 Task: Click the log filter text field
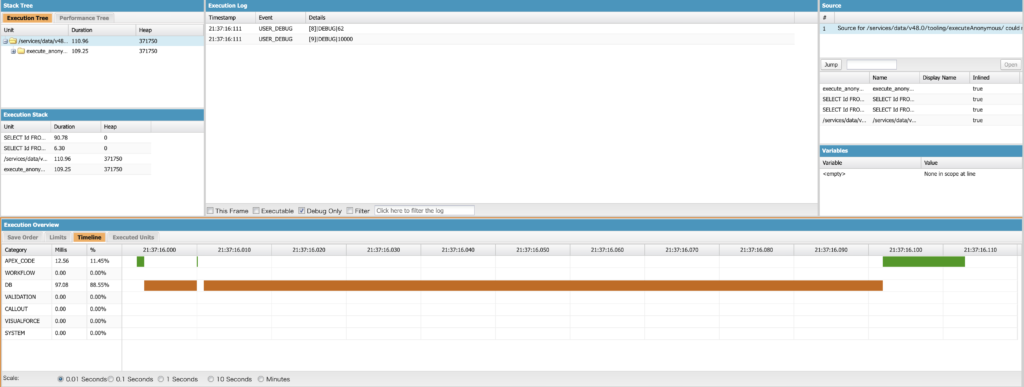[x=424, y=211]
